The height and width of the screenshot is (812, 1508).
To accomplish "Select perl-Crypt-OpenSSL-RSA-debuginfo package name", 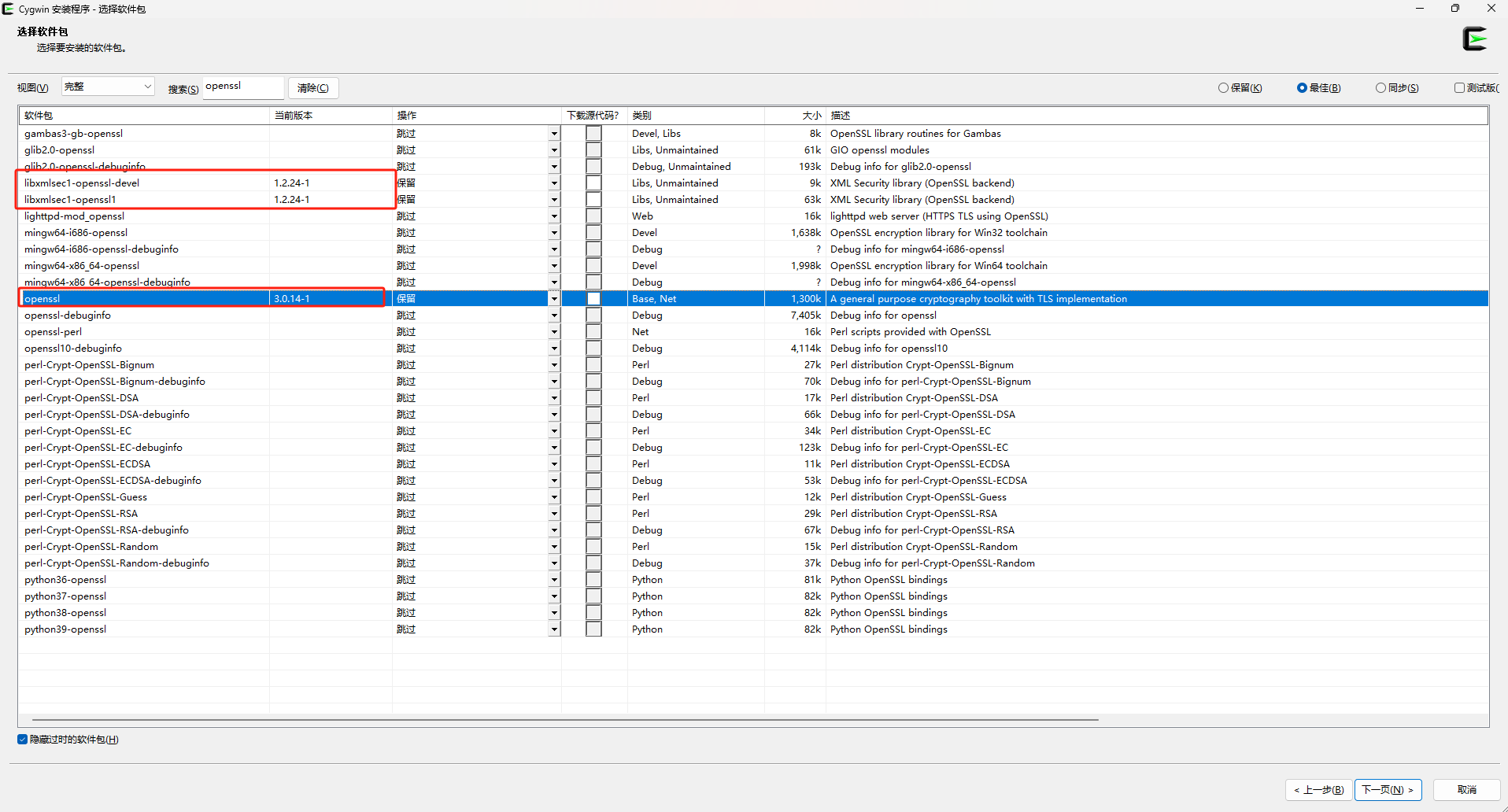I will (106, 530).
